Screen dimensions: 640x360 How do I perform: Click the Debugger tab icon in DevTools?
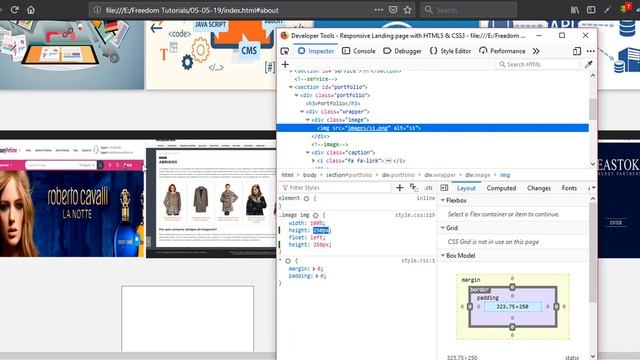pos(387,51)
